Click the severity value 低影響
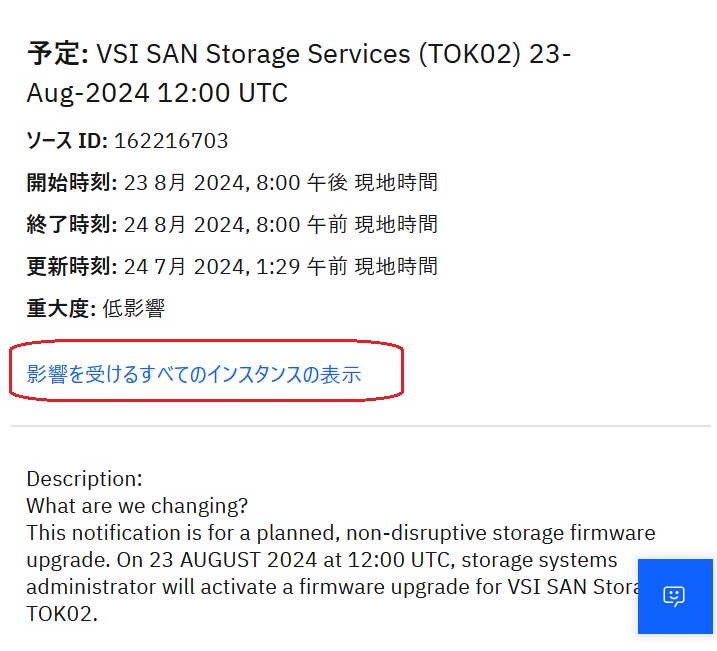Viewport: 717px width, 651px height. pyautogui.click(x=134, y=309)
